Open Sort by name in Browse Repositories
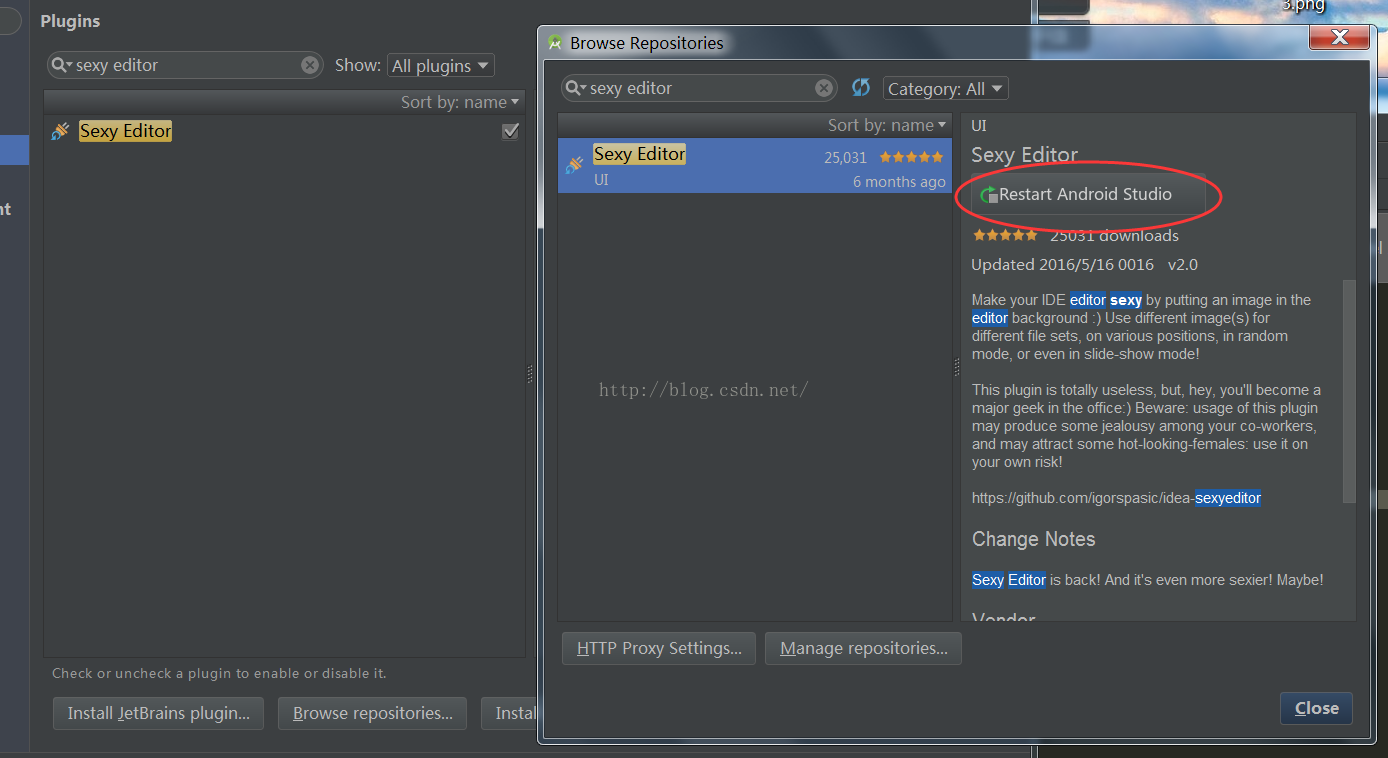1388x758 pixels. [887, 125]
